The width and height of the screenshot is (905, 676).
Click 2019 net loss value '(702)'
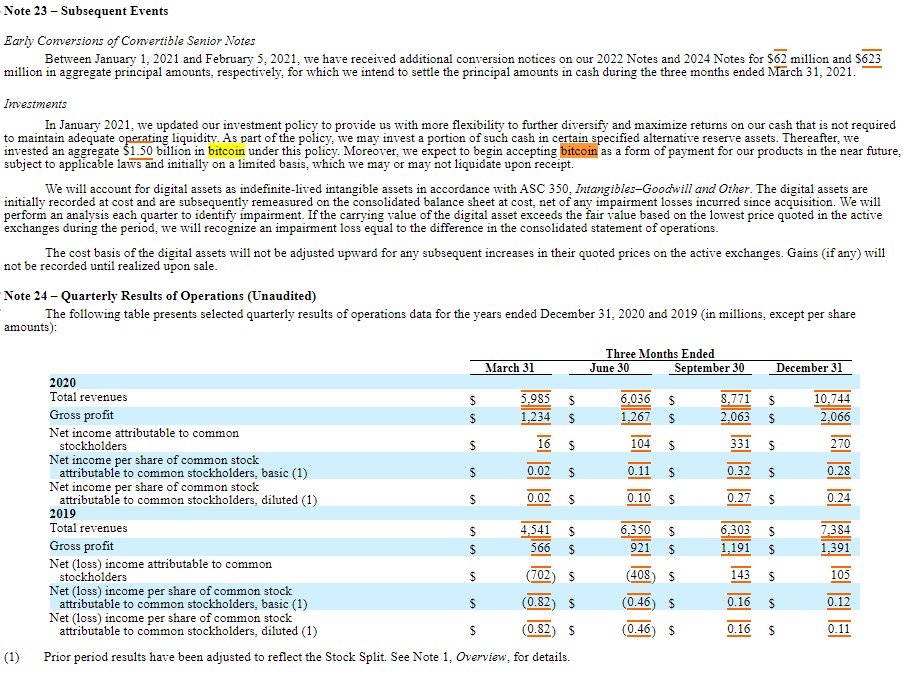(x=540, y=575)
